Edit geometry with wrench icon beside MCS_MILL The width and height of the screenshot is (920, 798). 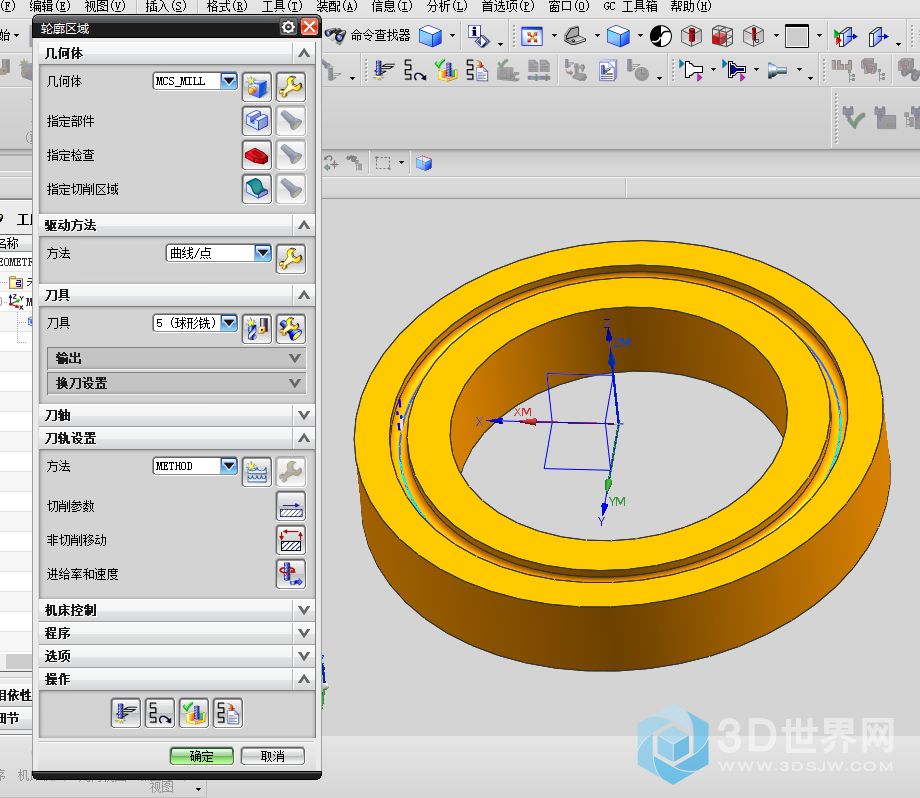290,87
